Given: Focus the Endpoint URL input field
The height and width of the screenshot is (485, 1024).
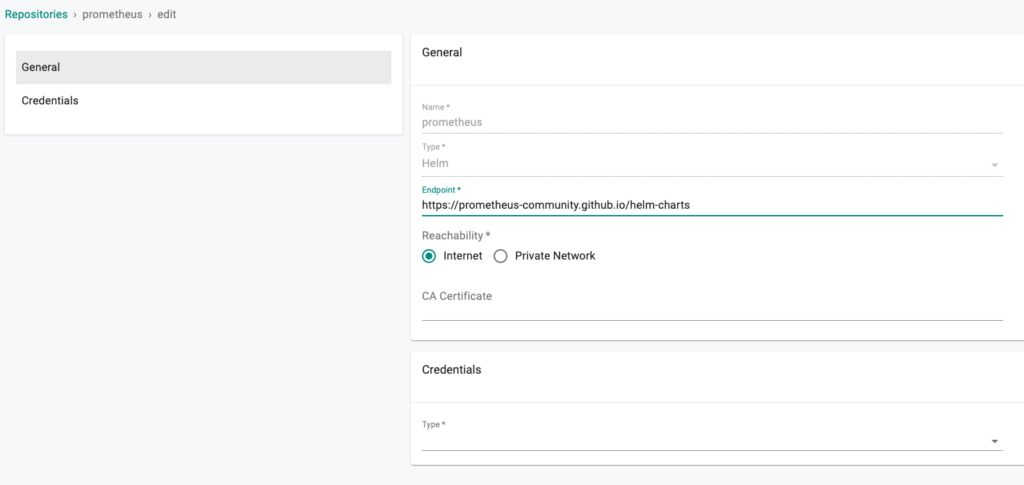Looking at the screenshot, I should (711, 204).
